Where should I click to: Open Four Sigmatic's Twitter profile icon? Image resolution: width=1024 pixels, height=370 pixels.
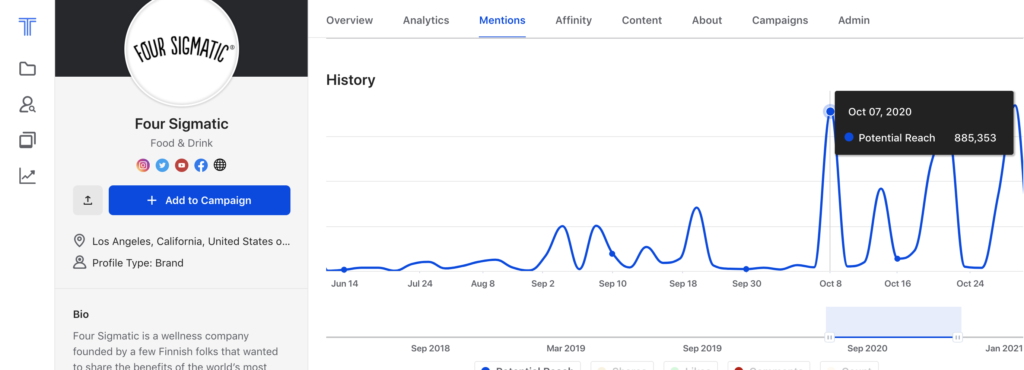point(163,165)
